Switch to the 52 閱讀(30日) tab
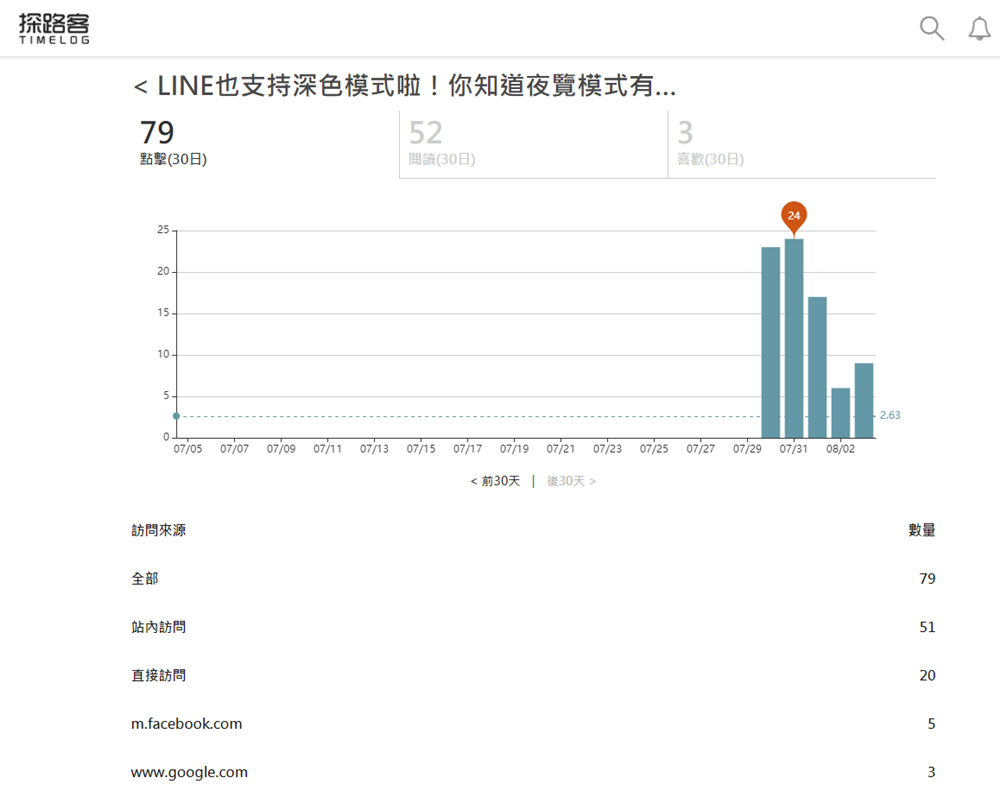This screenshot has height=809, width=1000. (x=533, y=144)
